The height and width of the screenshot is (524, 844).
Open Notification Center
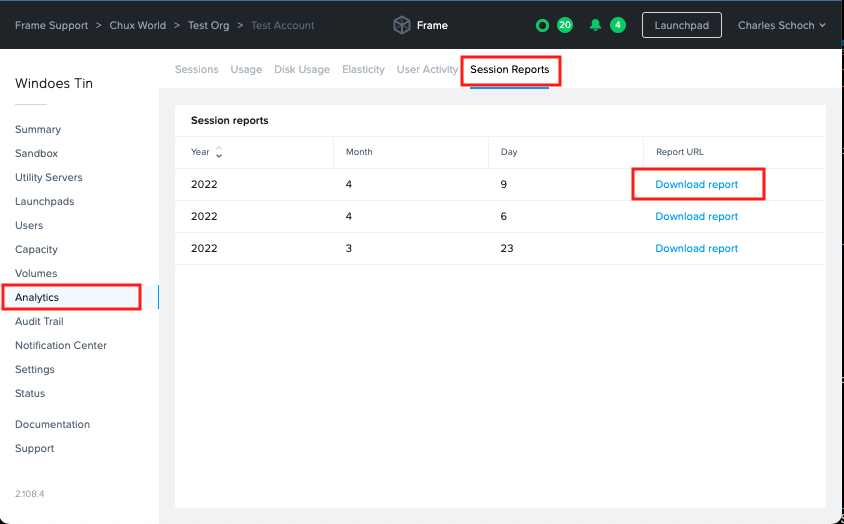click(x=61, y=345)
